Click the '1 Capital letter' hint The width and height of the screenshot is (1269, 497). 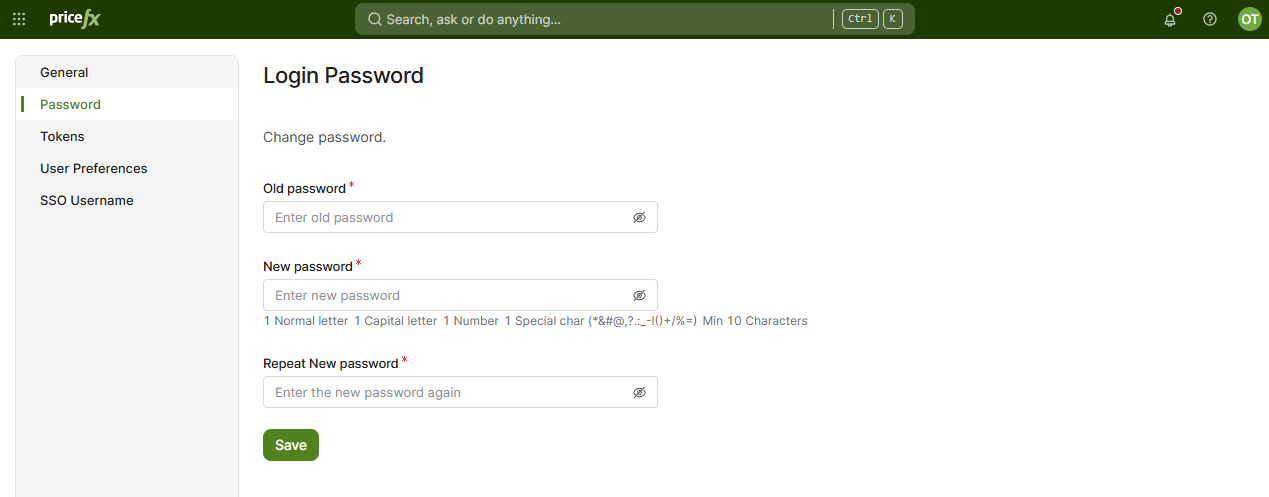(x=395, y=321)
